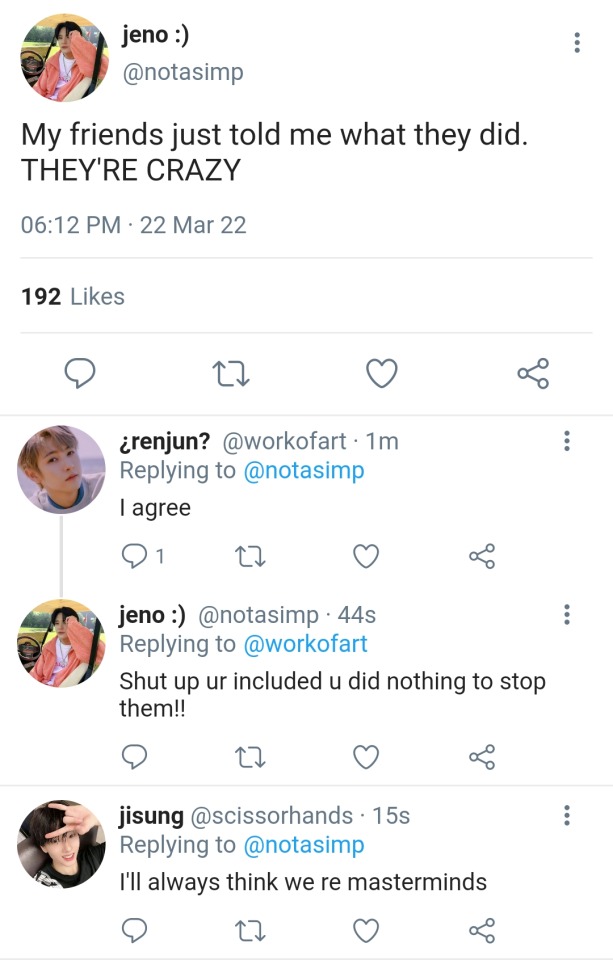The image size is (613, 960).
Task: Retweet jeno's main tweet
Action: pyautogui.click(x=231, y=374)
